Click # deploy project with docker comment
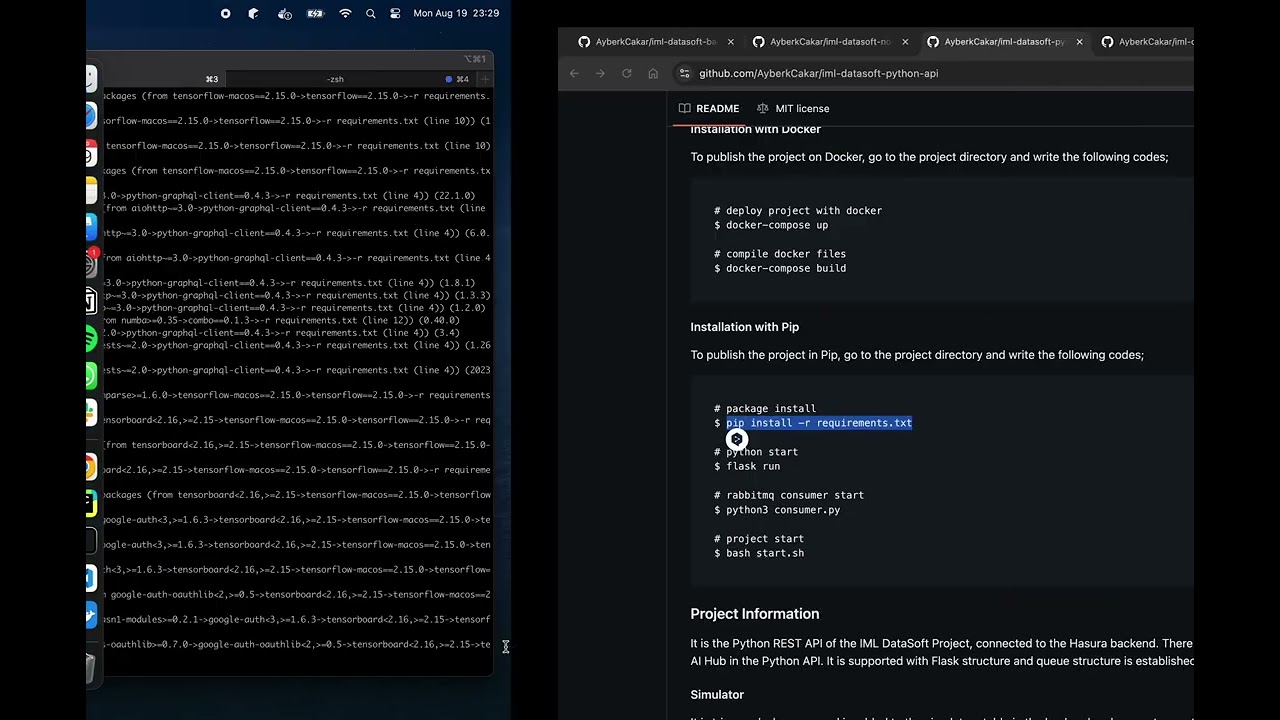Viewport: 1280px width, 720px height. 798,211
